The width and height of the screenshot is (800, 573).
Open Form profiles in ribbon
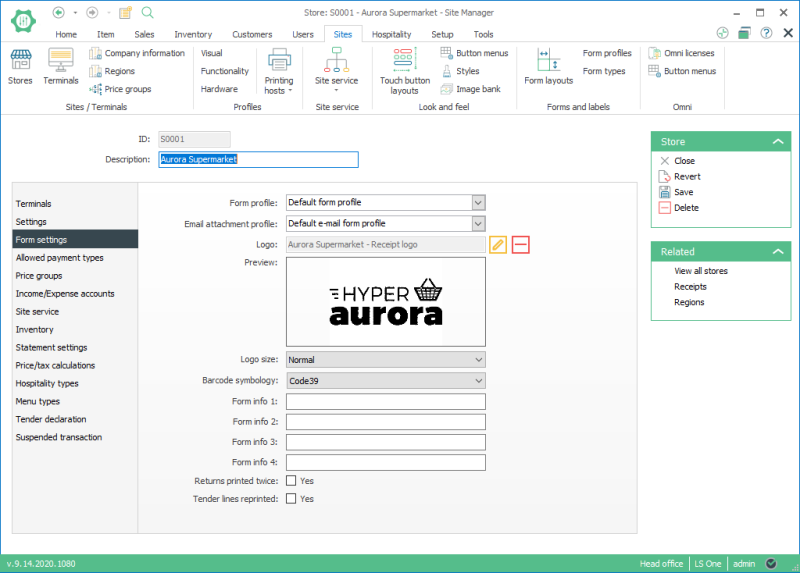[x=607, y=53]
